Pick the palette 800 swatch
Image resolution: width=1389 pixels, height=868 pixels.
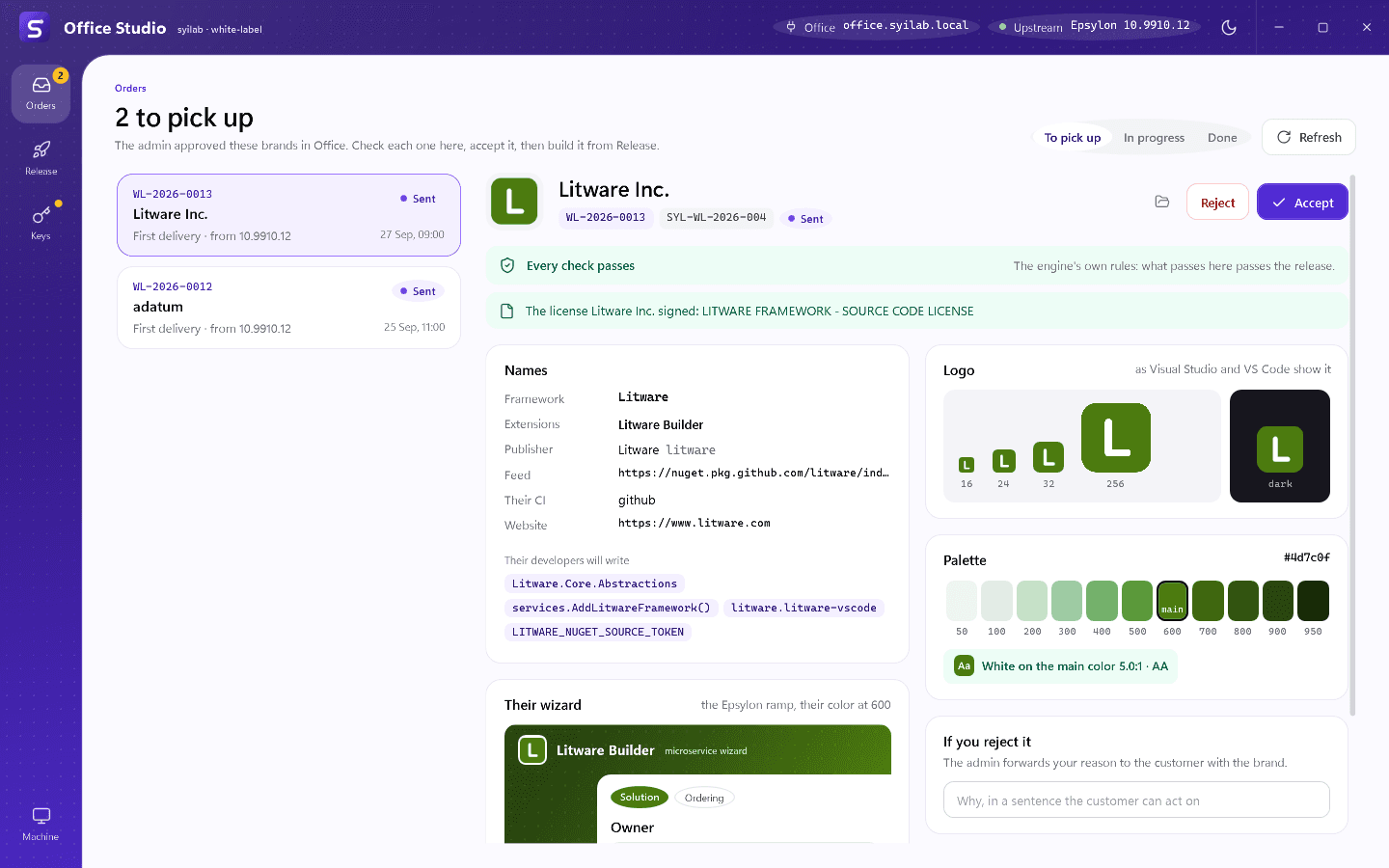[1242, 601]
